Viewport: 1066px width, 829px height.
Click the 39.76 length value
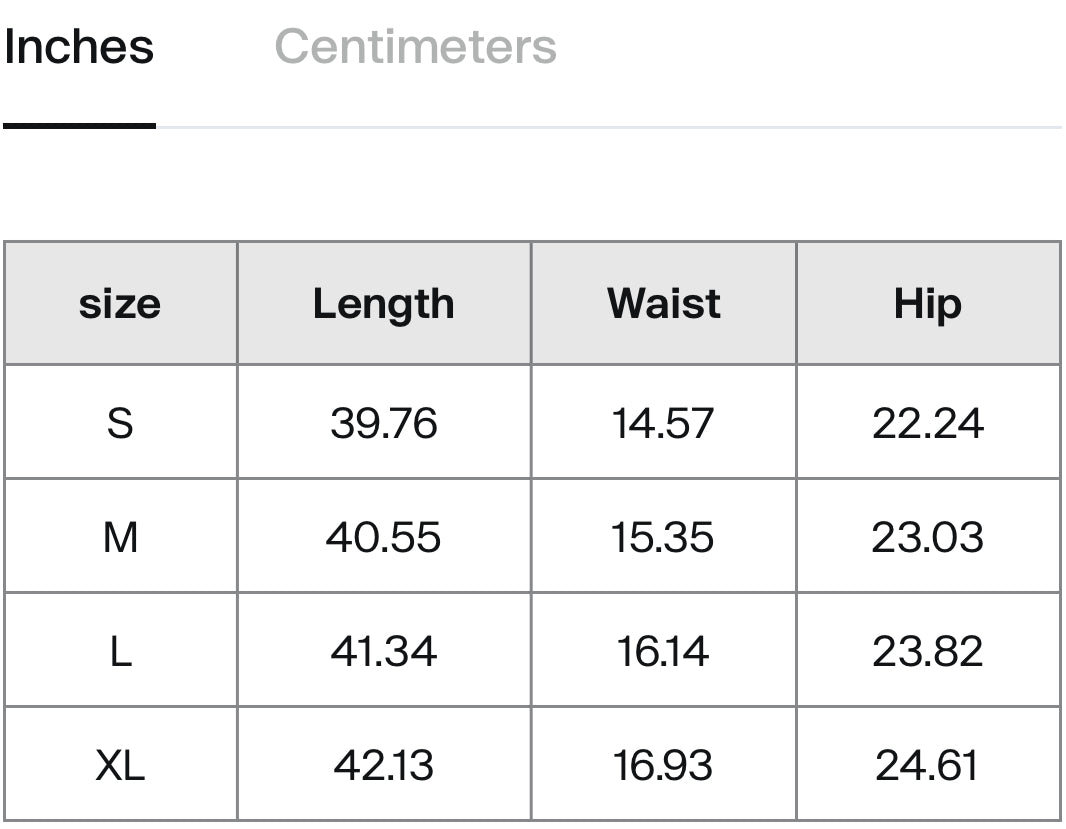[x=384, y=423]
